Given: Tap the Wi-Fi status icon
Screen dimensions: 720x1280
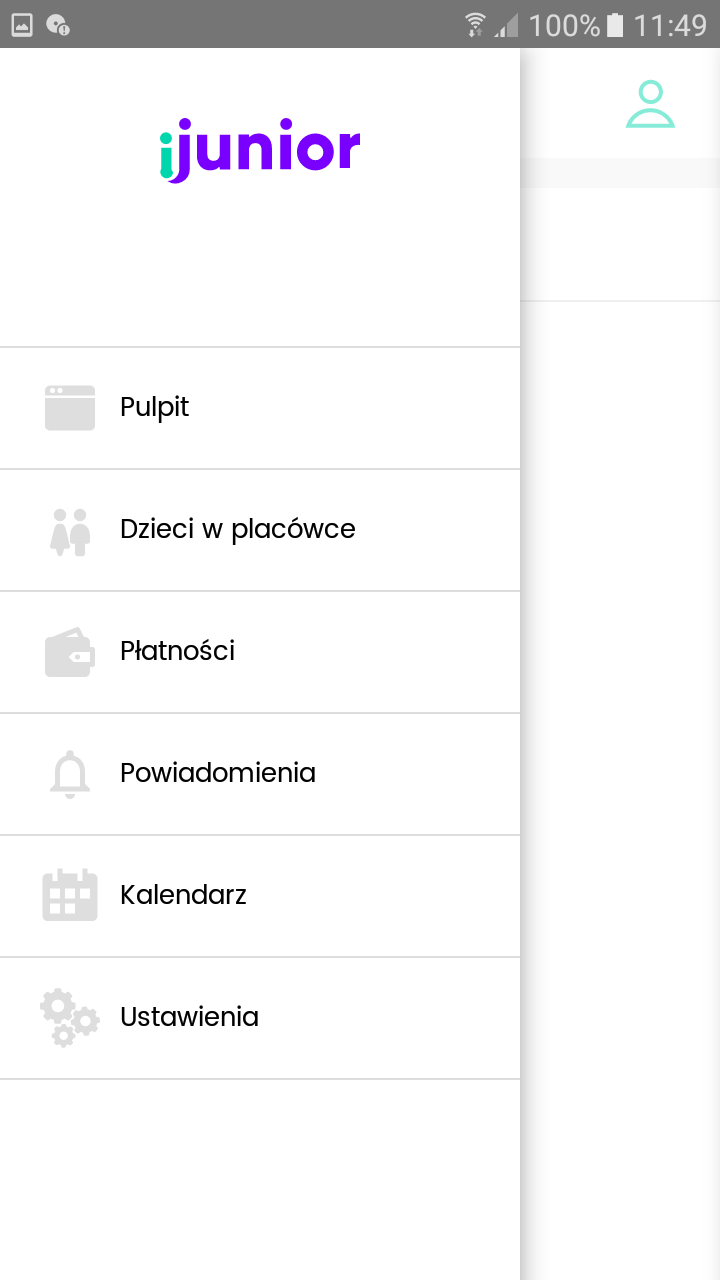Looking at the screenshot, I should tap(476, 25).
